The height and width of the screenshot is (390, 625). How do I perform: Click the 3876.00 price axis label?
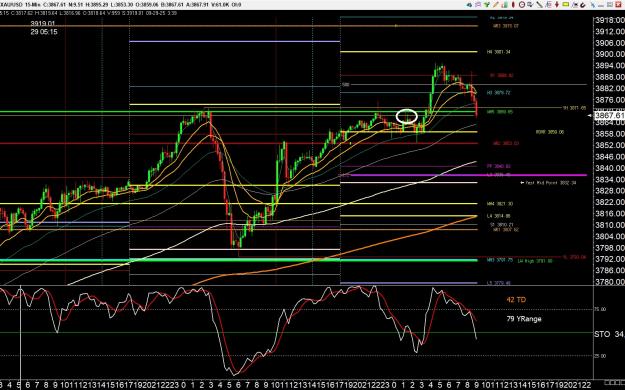click(609, 100)
